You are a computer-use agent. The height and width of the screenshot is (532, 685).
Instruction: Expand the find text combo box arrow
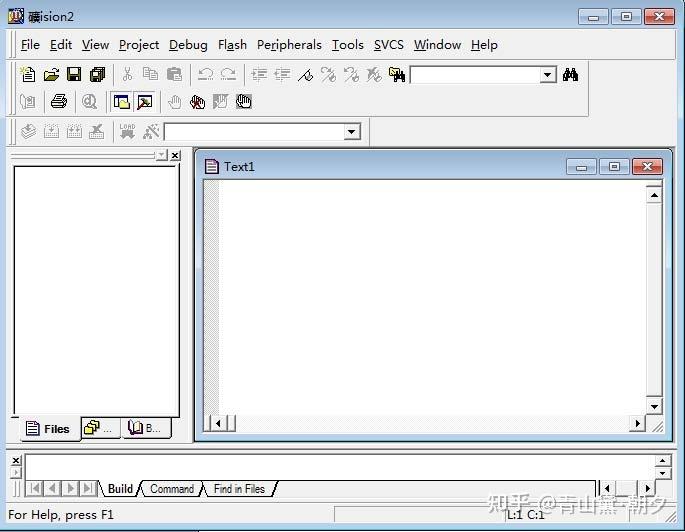(547, 75)
